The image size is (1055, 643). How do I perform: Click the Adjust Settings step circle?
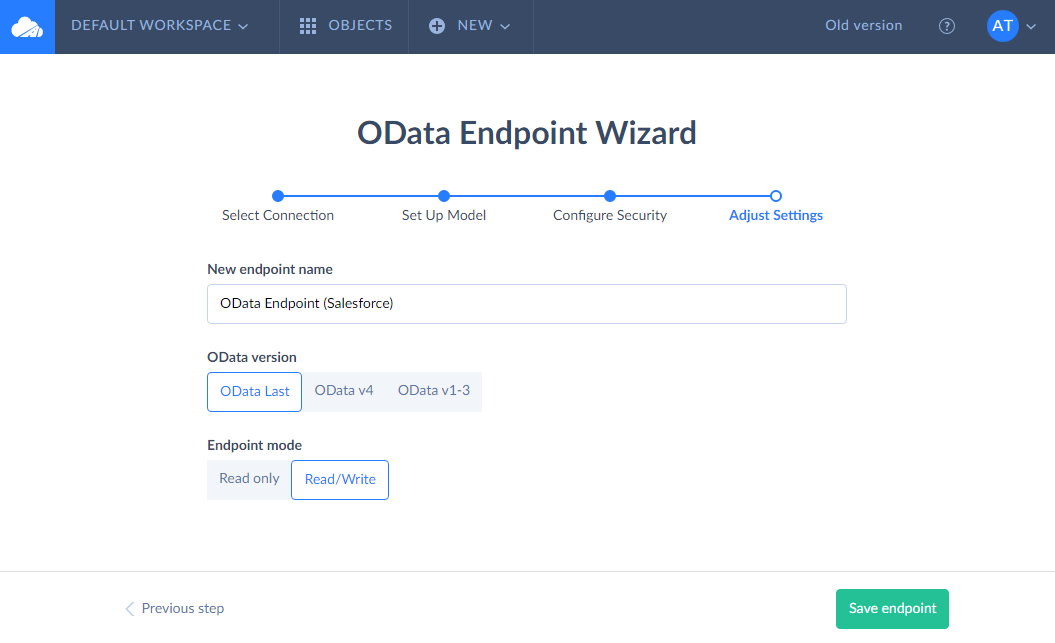[x=776, y=196]
